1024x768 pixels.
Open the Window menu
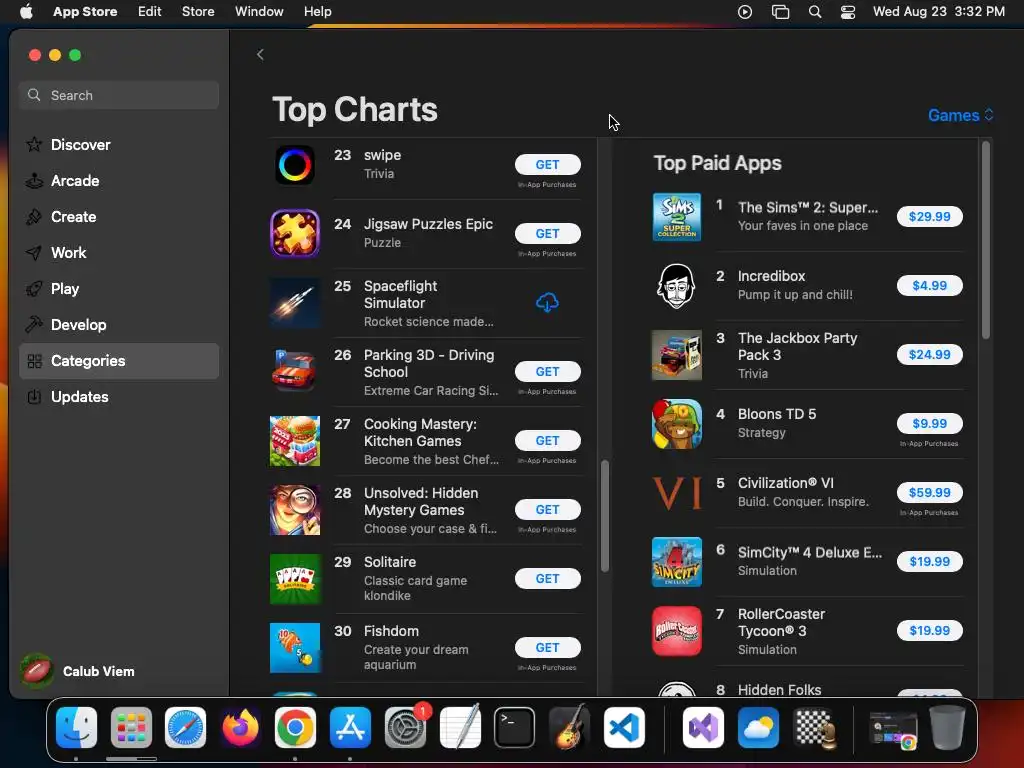pos(259,12)
